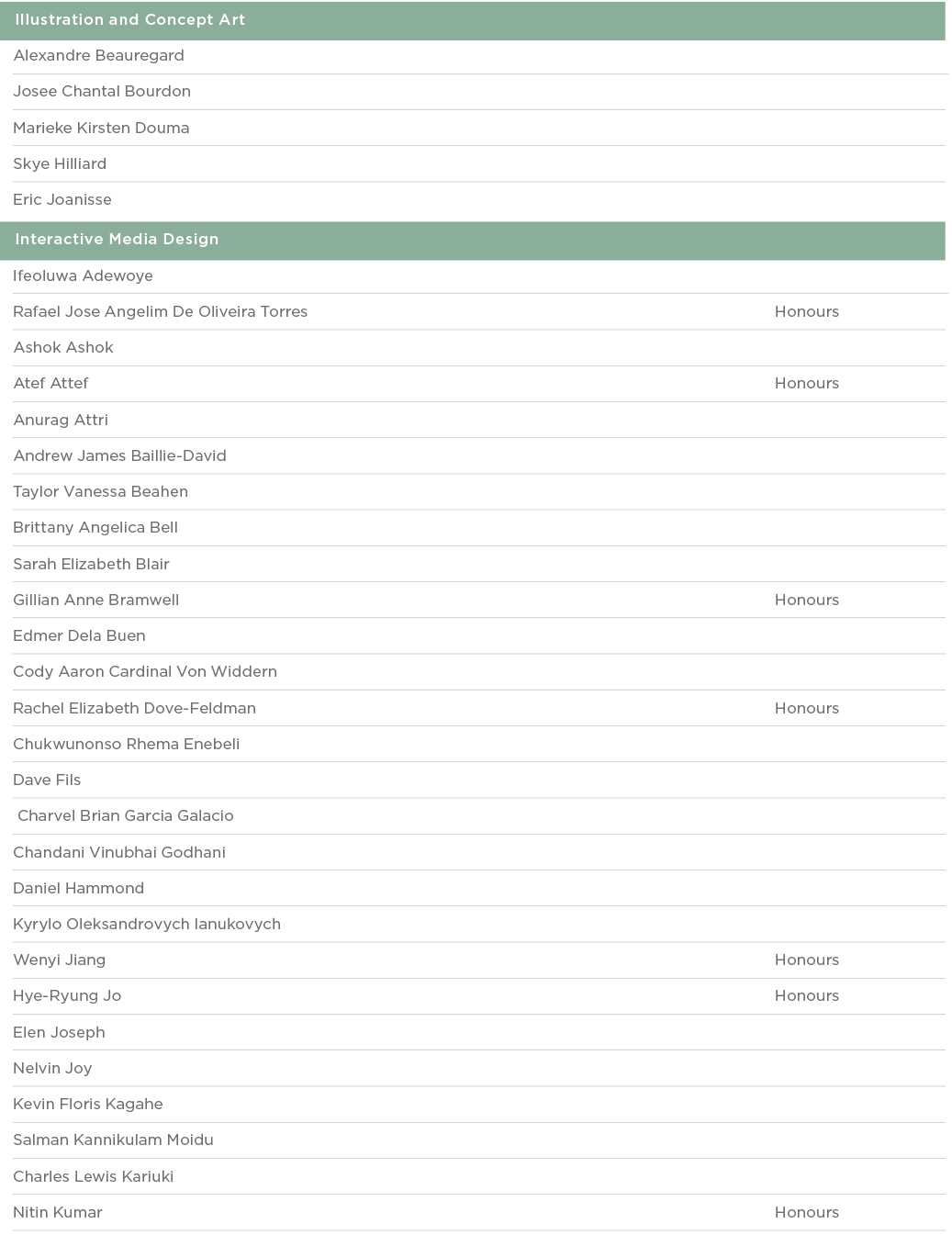
Task: Select Kyrylo Oleksandrovych Ianukovych name
Action: point(147,925)
